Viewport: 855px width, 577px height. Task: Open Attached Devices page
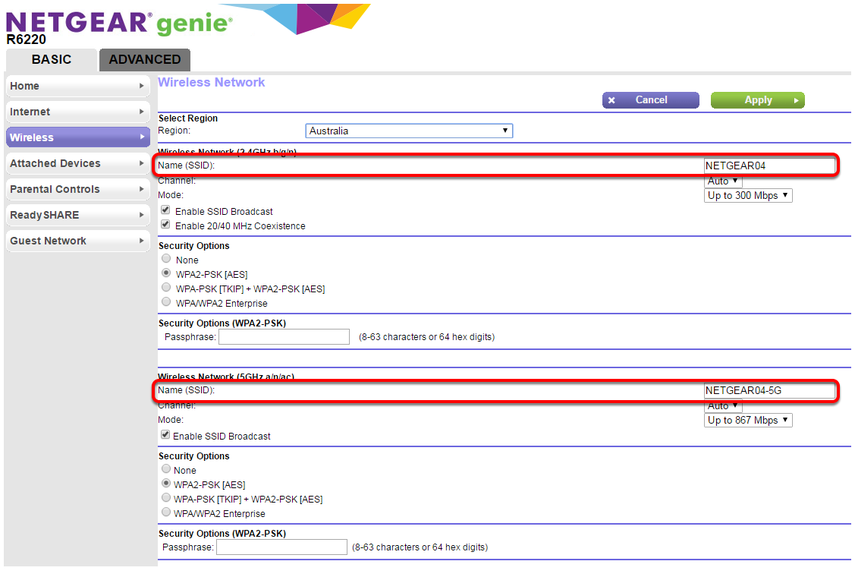click(77, 164)
